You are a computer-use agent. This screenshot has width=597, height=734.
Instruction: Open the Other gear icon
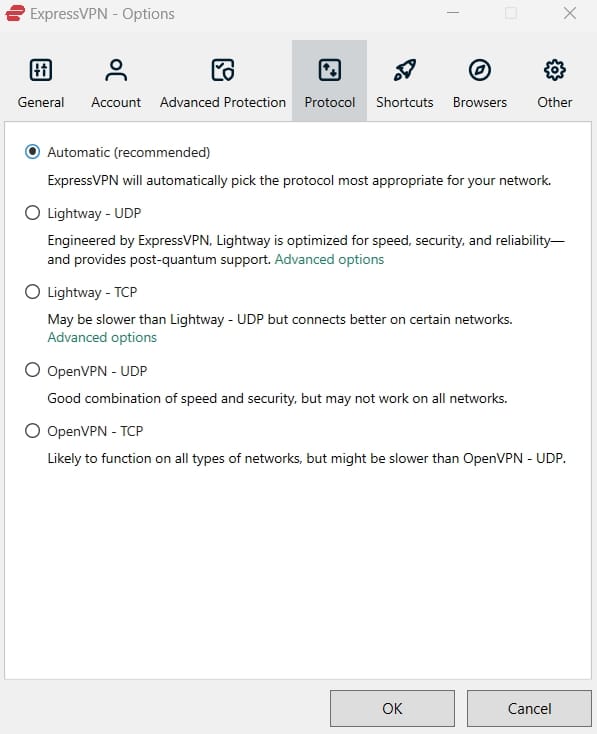(x=554, y=70)
